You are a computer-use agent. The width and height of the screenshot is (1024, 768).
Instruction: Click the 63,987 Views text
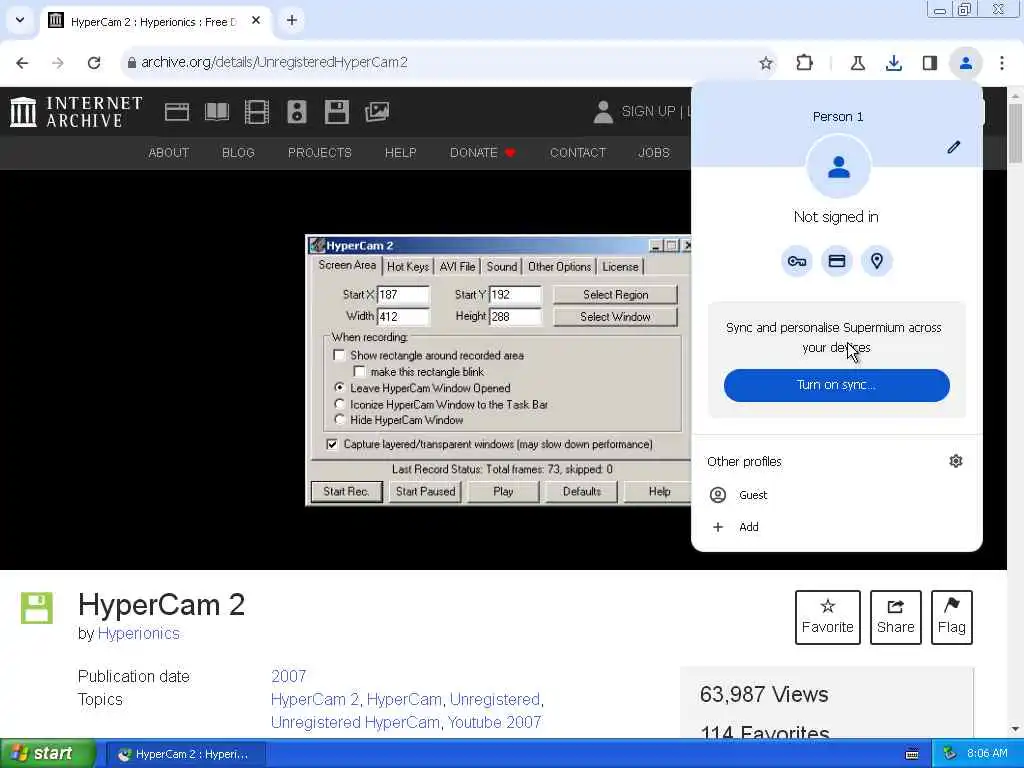coord(763,694)
